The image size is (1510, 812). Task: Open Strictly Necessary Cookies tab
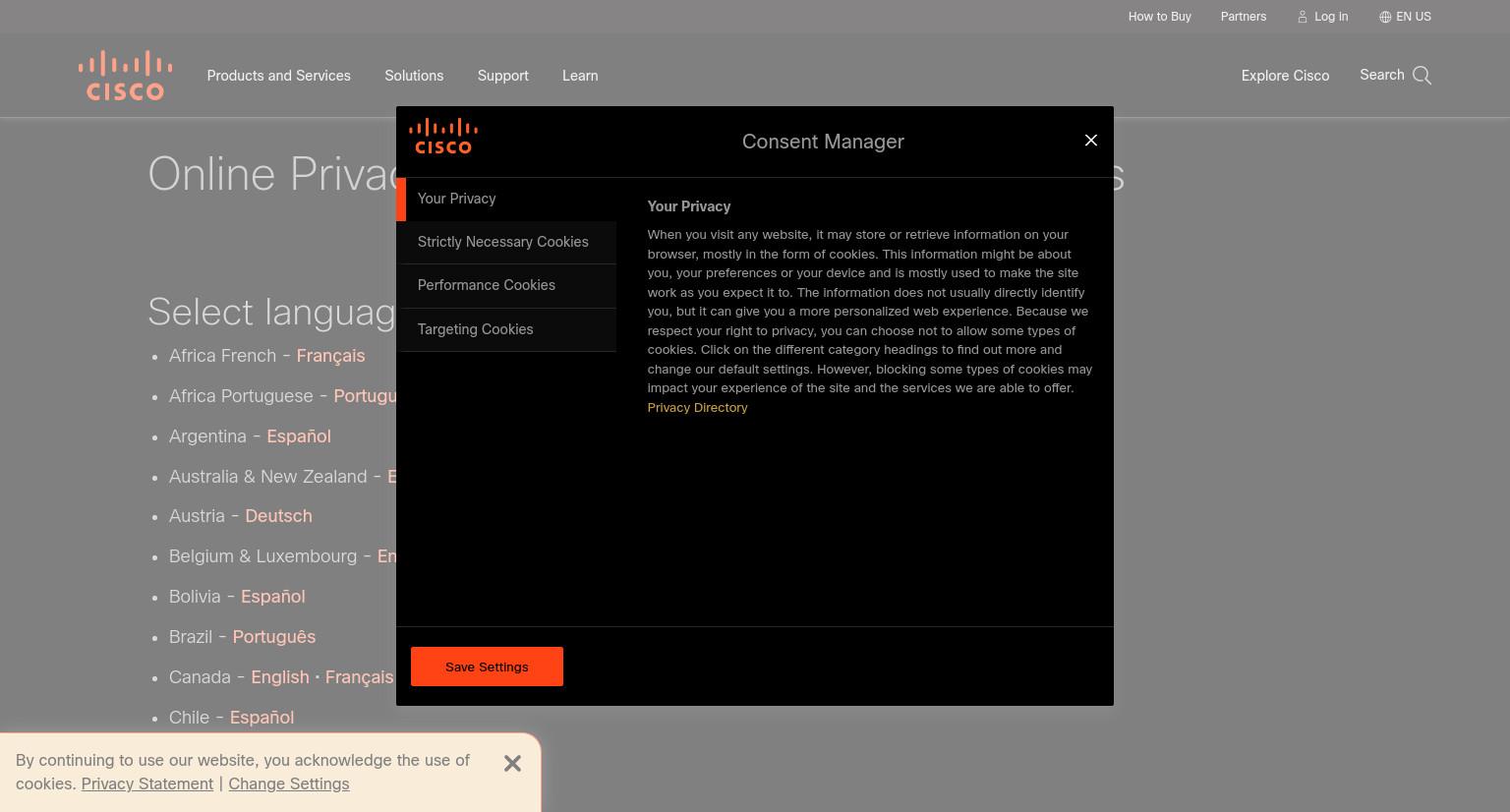click(507, 242)
